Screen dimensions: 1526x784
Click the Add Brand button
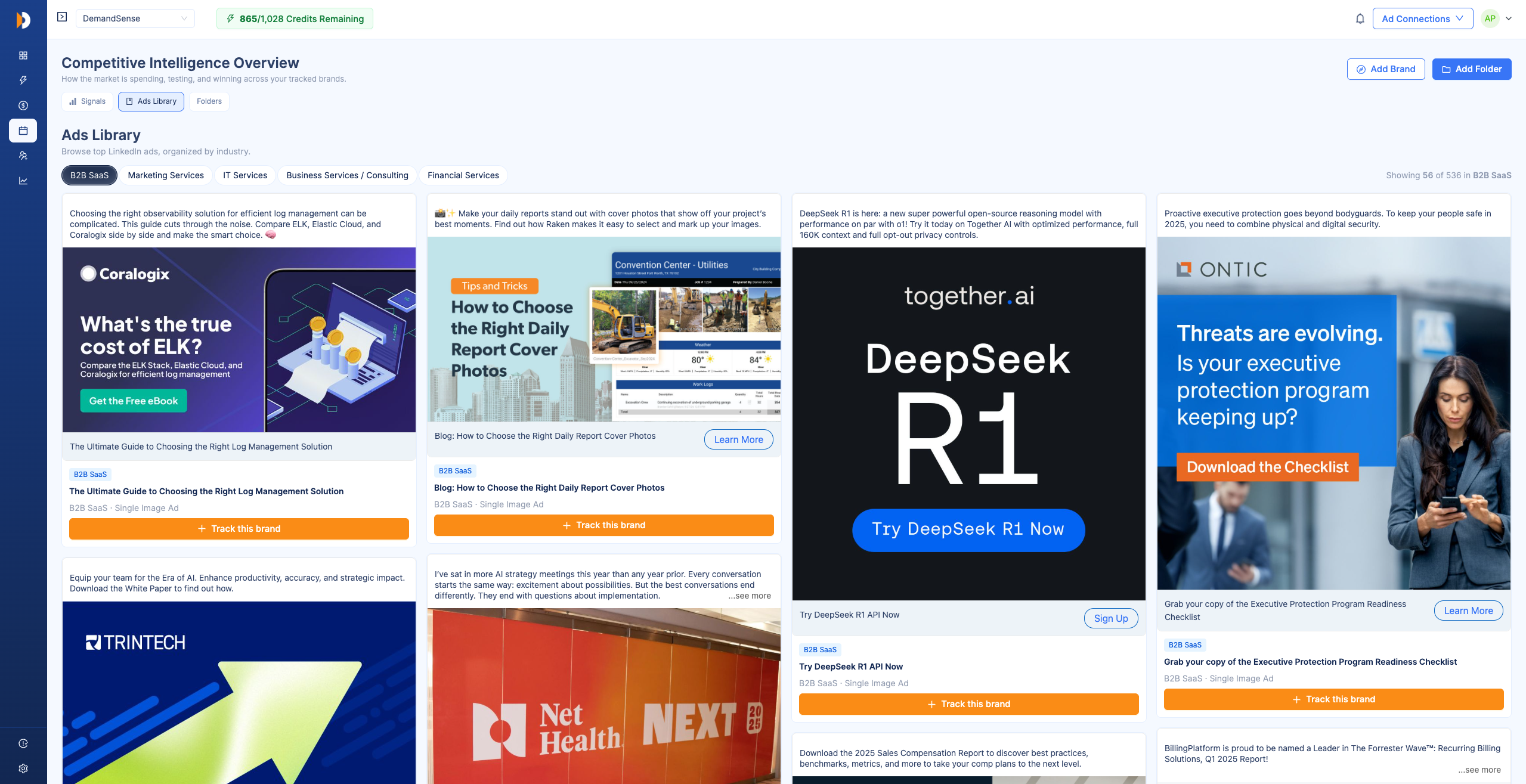pos(1385,69)
